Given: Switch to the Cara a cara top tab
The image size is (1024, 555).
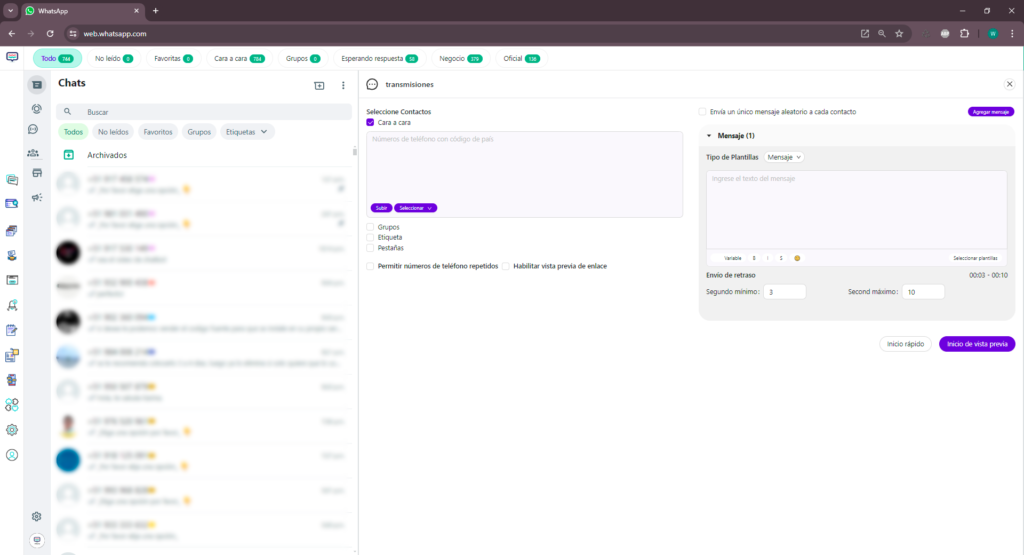Looking at the screenshot, I should point(239,59).
